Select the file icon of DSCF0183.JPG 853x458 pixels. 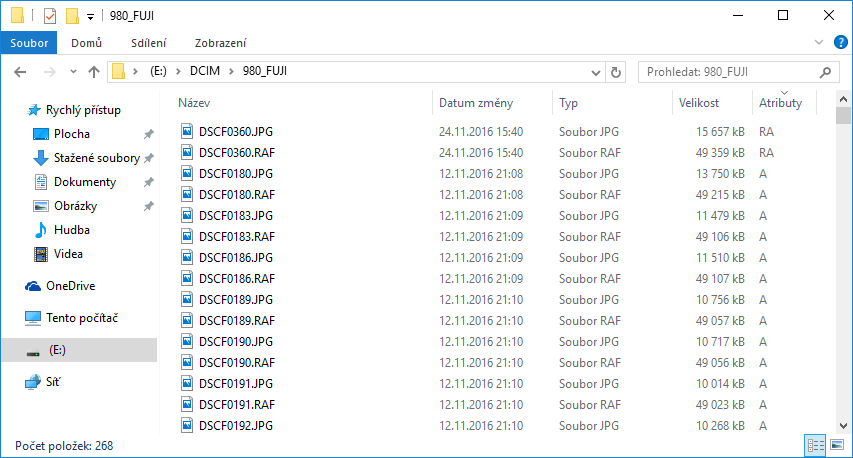coord(187,215)
